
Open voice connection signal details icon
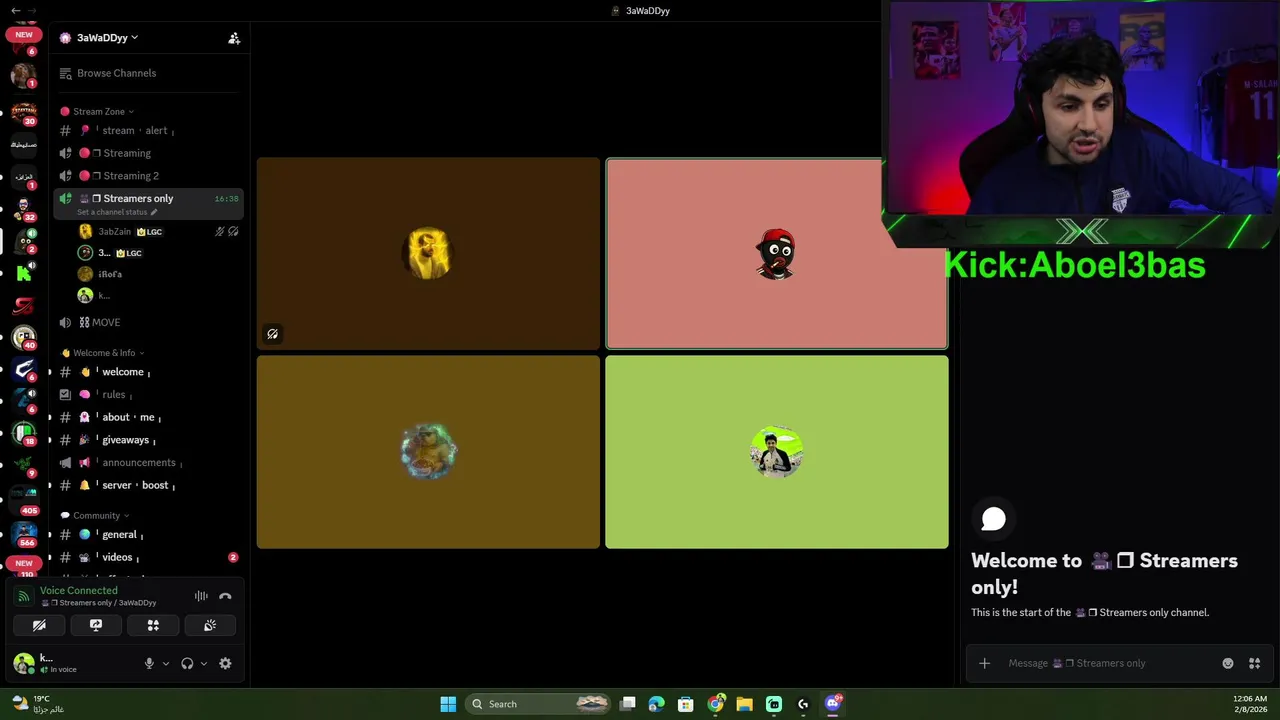coord(23,596)
